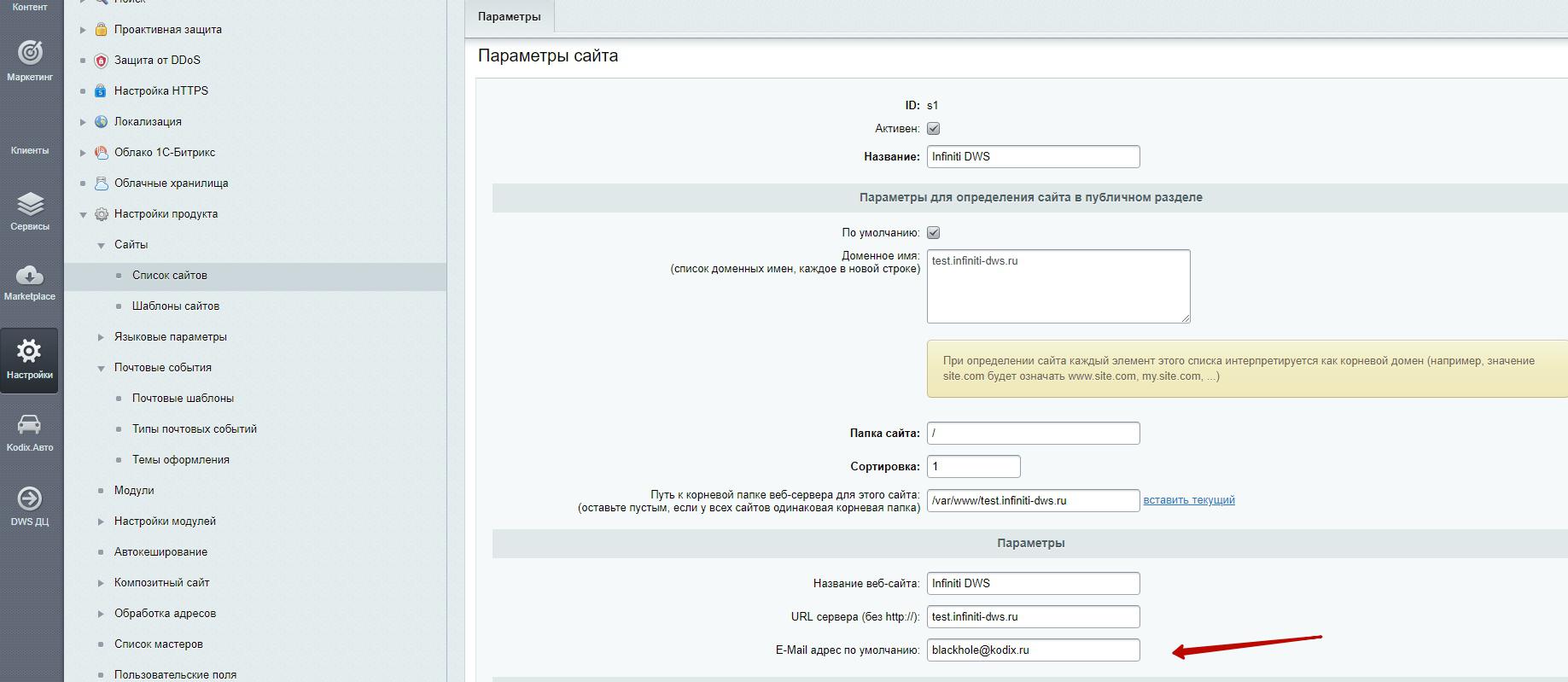Image resolution: width=1568 pixels, height=682 pixels.
Task: Click the Проактивная защита lock icon
Action: tap(101, 29)
